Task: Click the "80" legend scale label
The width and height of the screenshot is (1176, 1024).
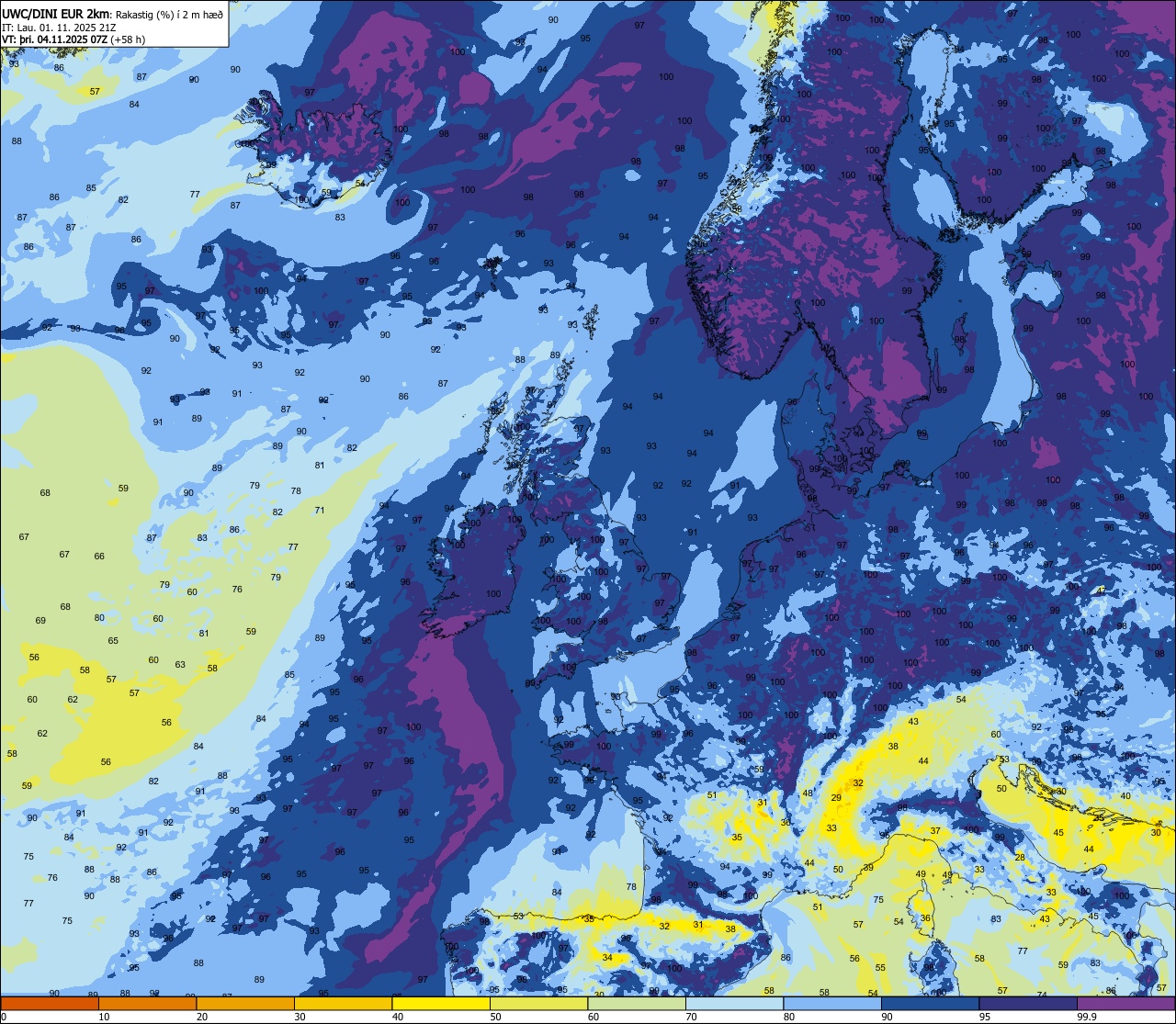Action: pyautogui.click(x=789, y=1017)
